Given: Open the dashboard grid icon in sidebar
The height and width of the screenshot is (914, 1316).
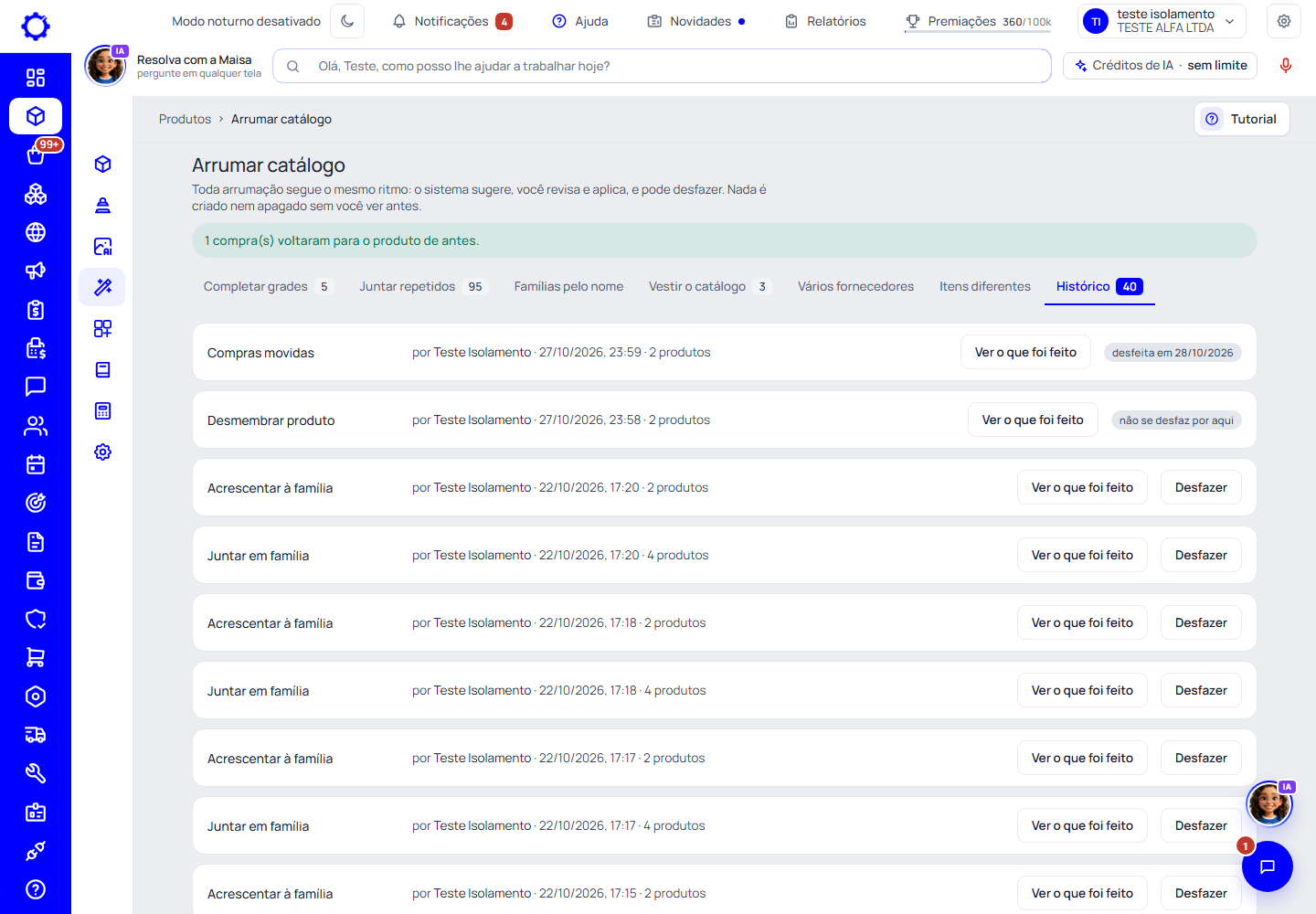Looking at the screenshot, I should coord(36,78).
